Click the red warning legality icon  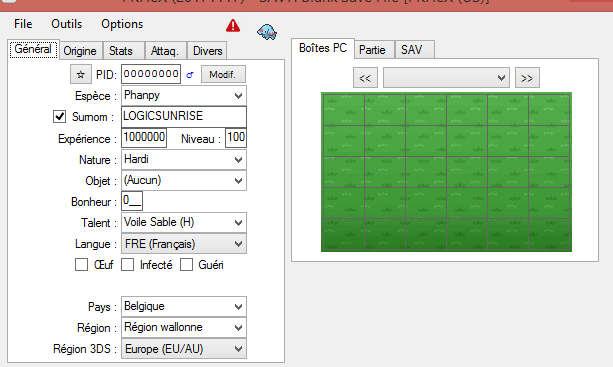233,26
